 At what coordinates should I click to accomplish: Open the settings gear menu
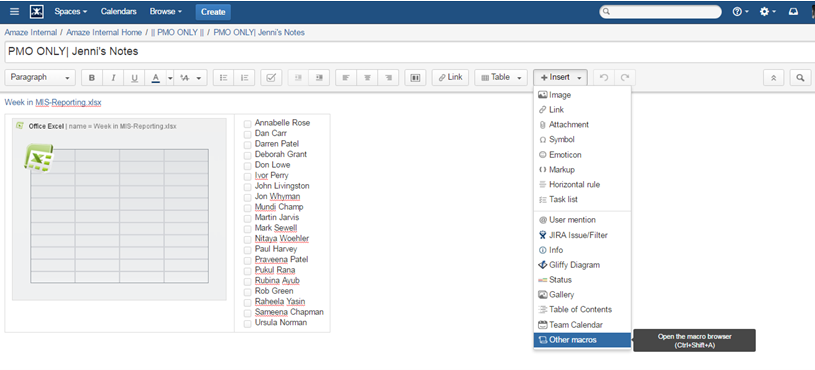click(767, 11)
